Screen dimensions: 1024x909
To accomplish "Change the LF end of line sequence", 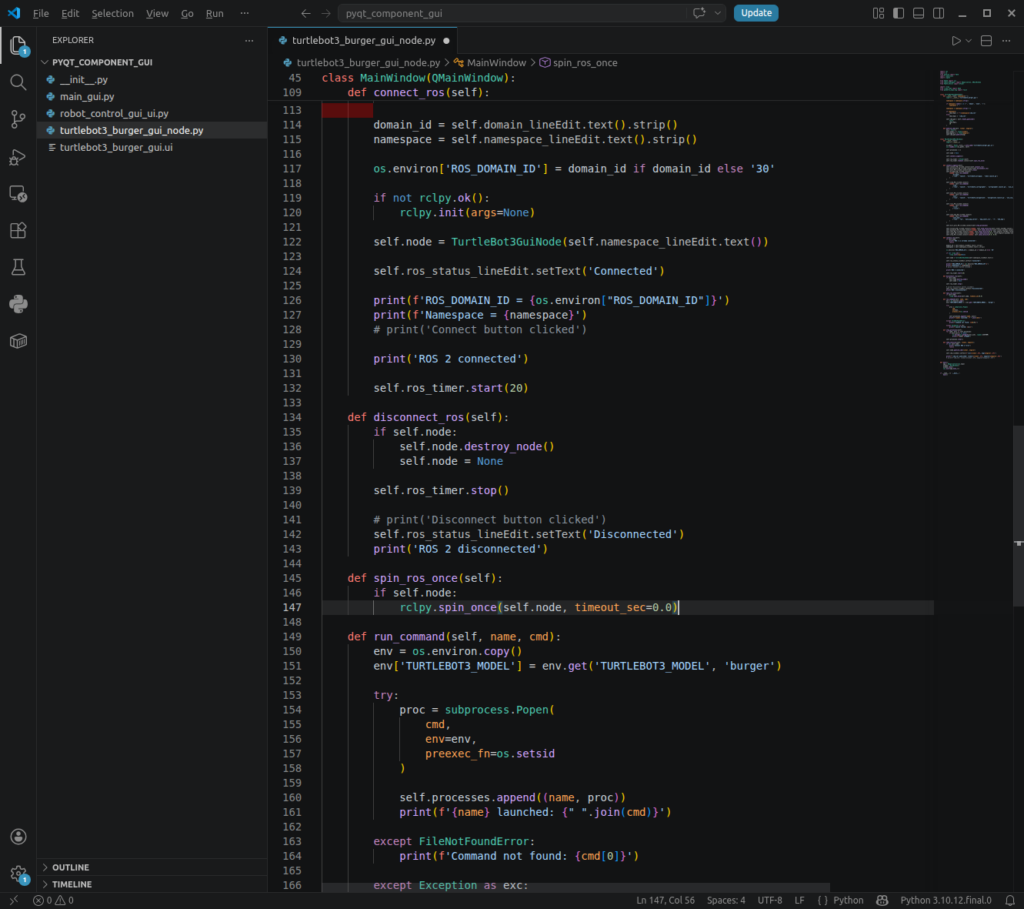I will (x=799, y=901).
